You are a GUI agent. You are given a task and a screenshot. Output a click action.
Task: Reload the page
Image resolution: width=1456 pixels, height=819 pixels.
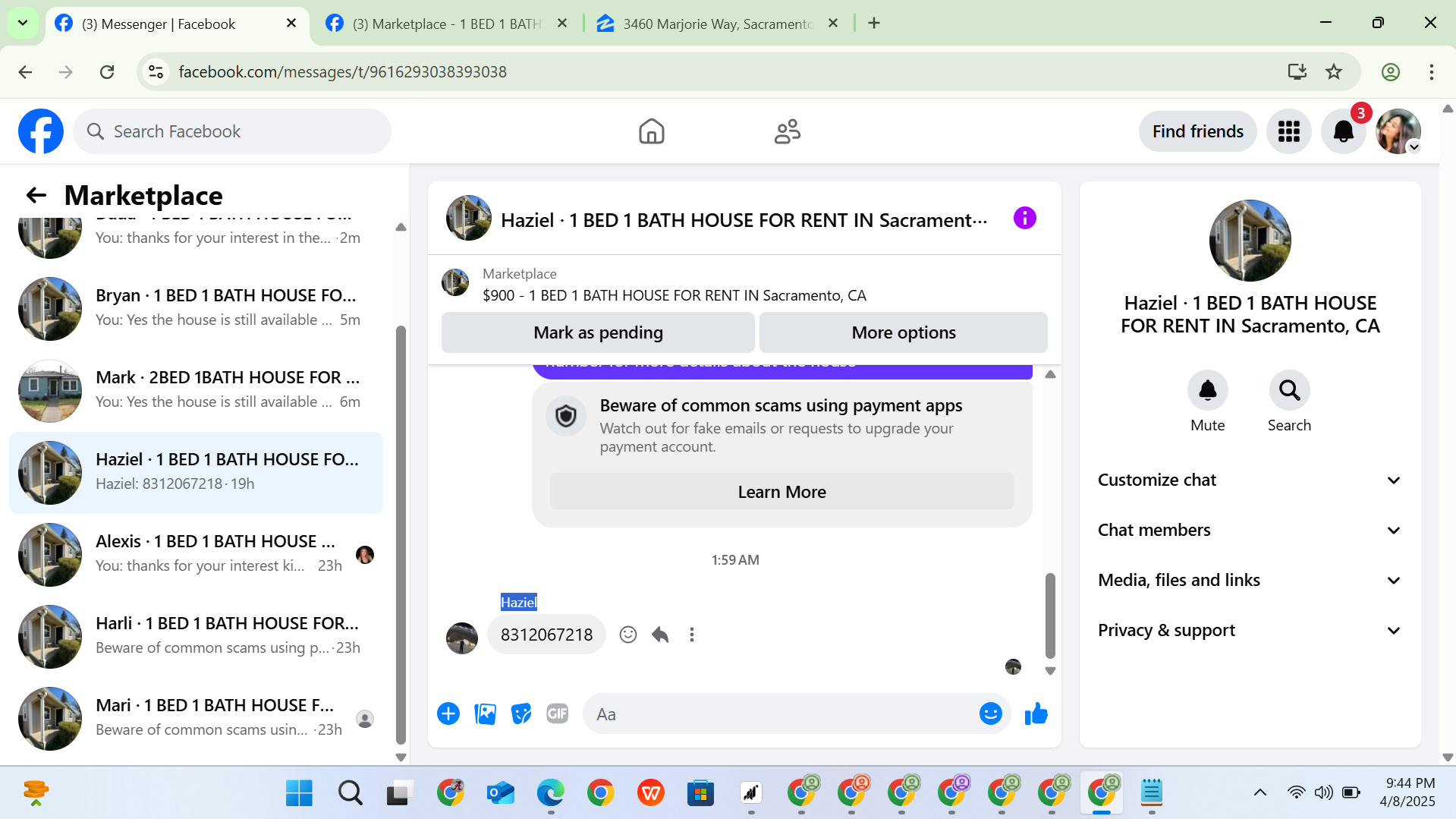point(107,72)
